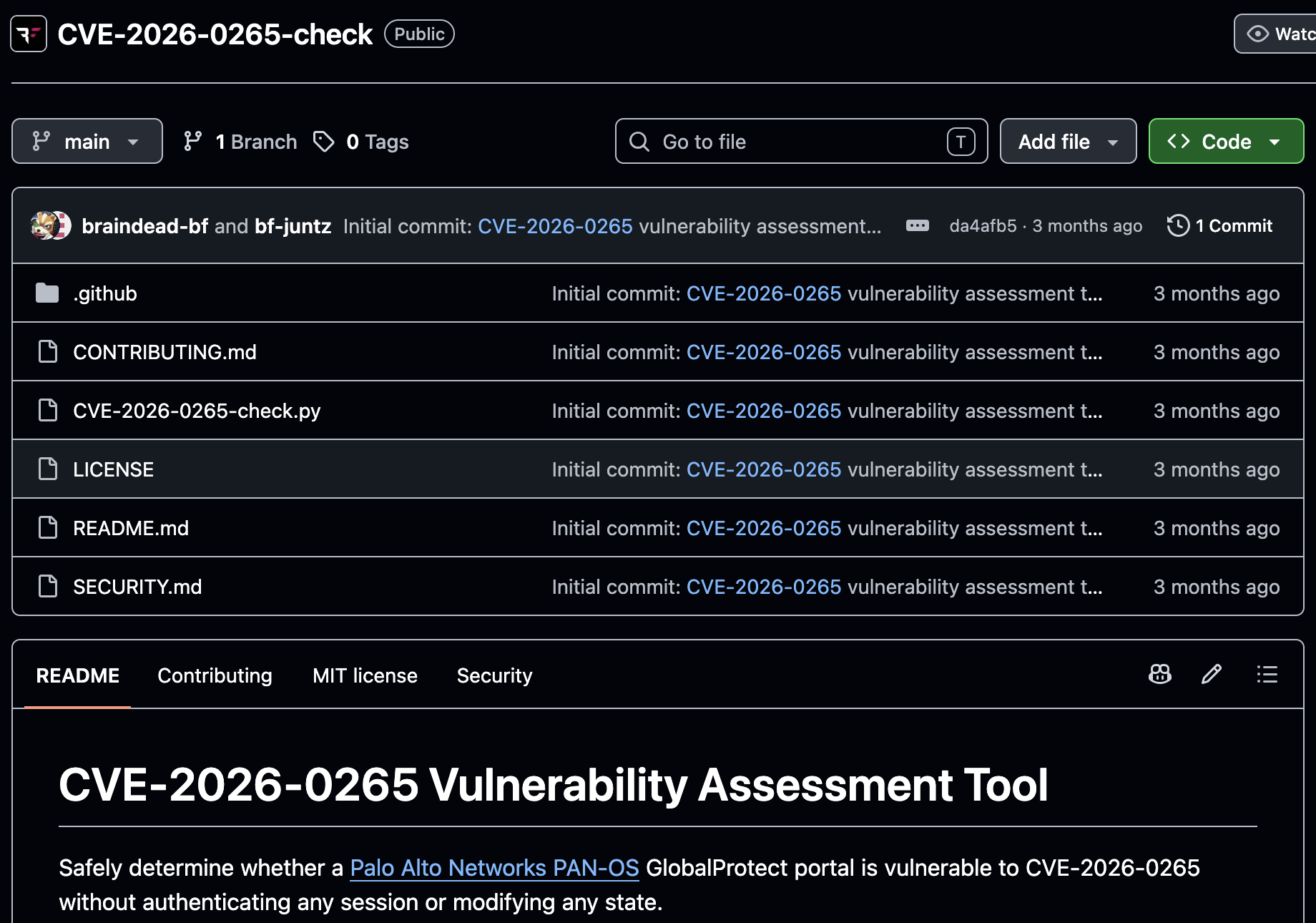Image resolution: width=1316 pixels, height=923 pixels.
Task: Open Copilot icon in README toolbar
Action: point(1159,675)
